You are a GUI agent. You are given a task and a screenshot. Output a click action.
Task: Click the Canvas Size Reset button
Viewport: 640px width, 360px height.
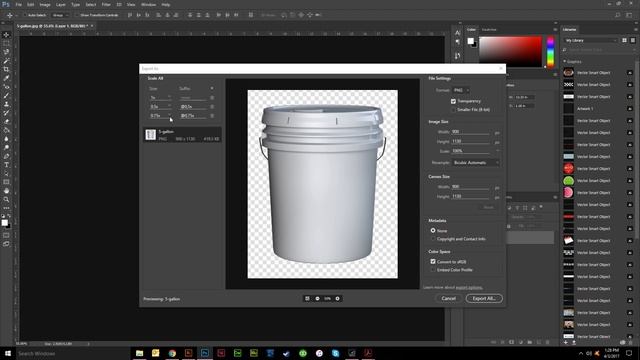(488, 207)
